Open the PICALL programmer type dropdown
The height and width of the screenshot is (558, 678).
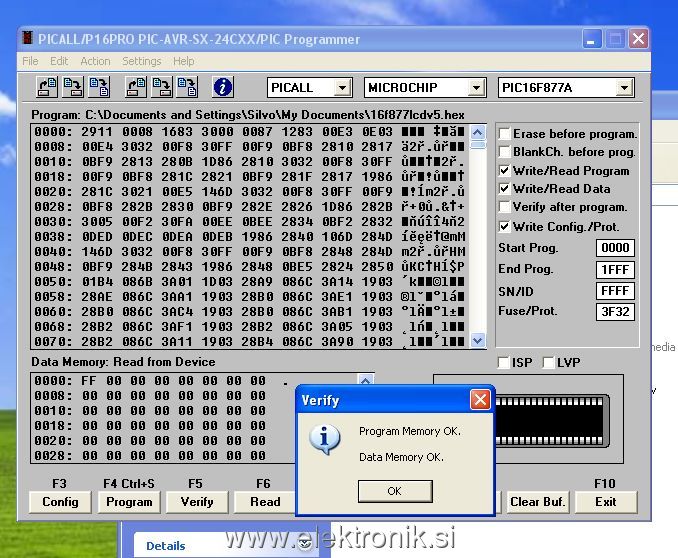pos(342,88)
